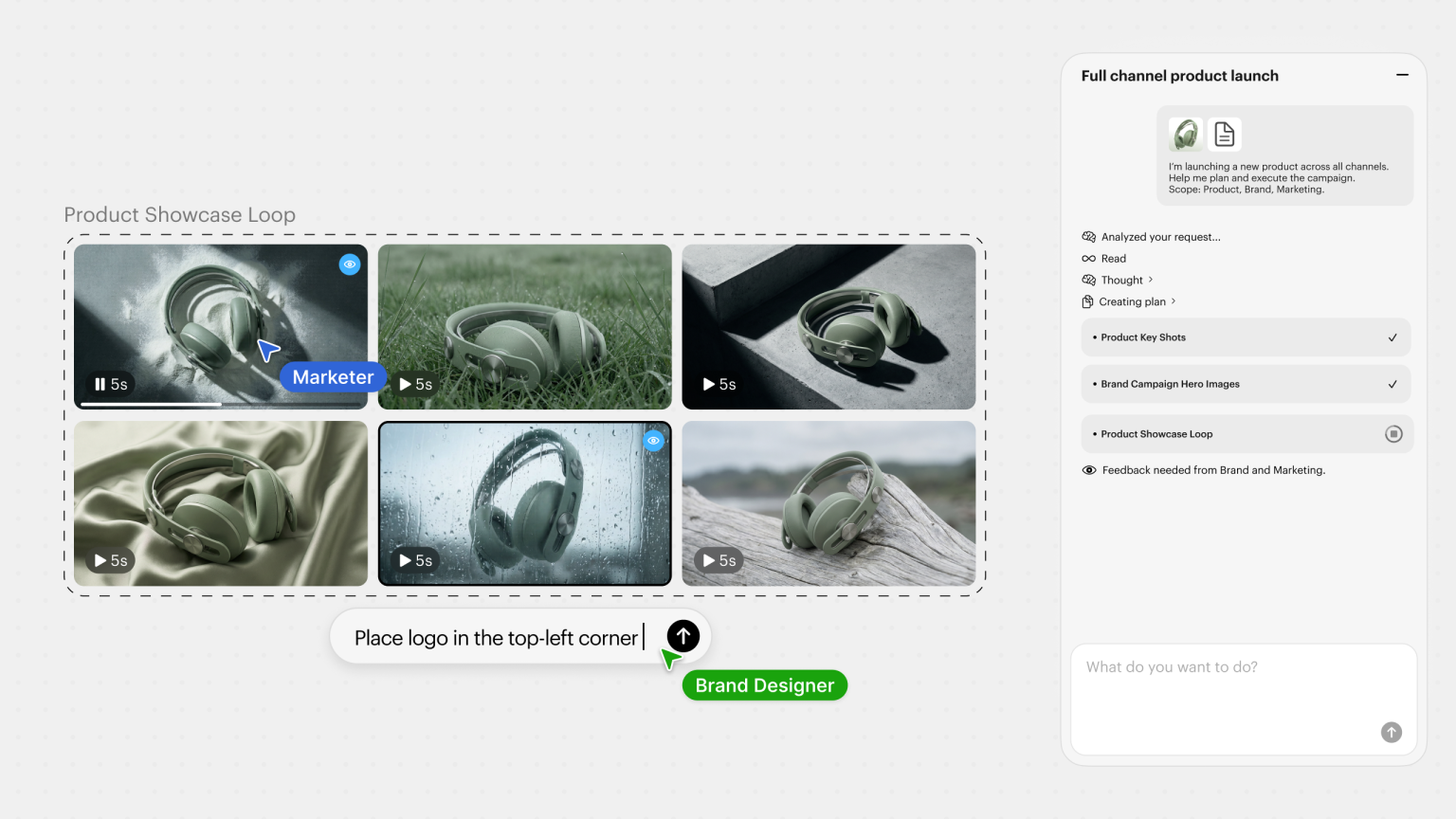Toggle the eye overlay on the powder video

[350, 264]
